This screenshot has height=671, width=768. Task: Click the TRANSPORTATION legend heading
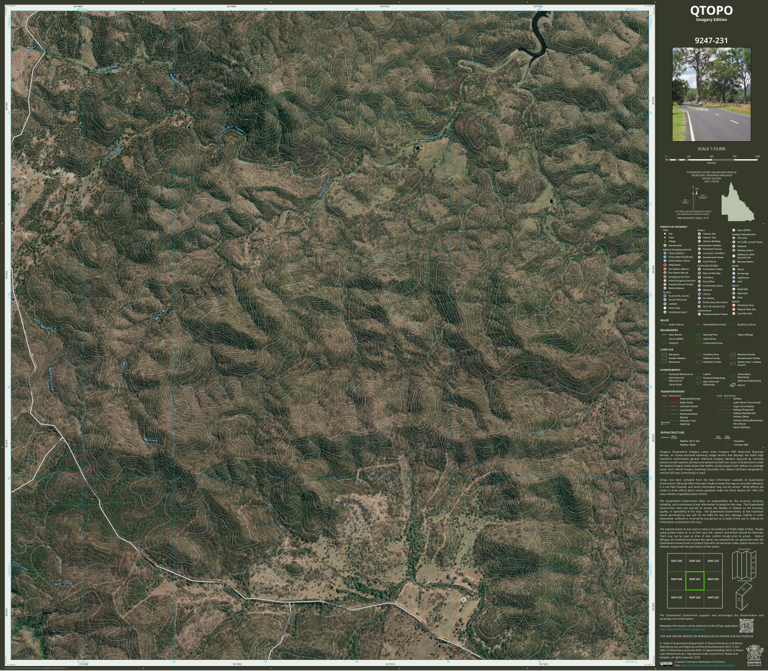[x=672, y=391]
